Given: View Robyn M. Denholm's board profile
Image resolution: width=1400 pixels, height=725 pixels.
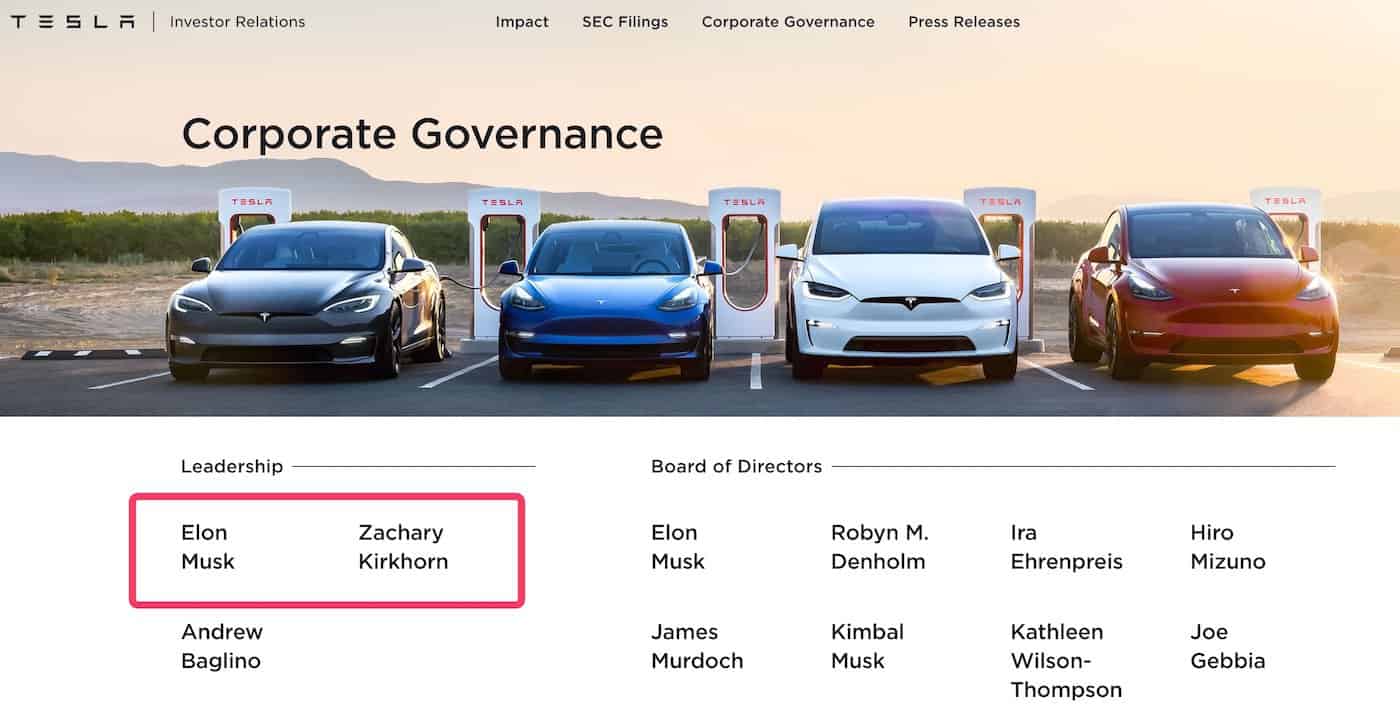Looking at the screenshot, I should (x=880, y=547).
